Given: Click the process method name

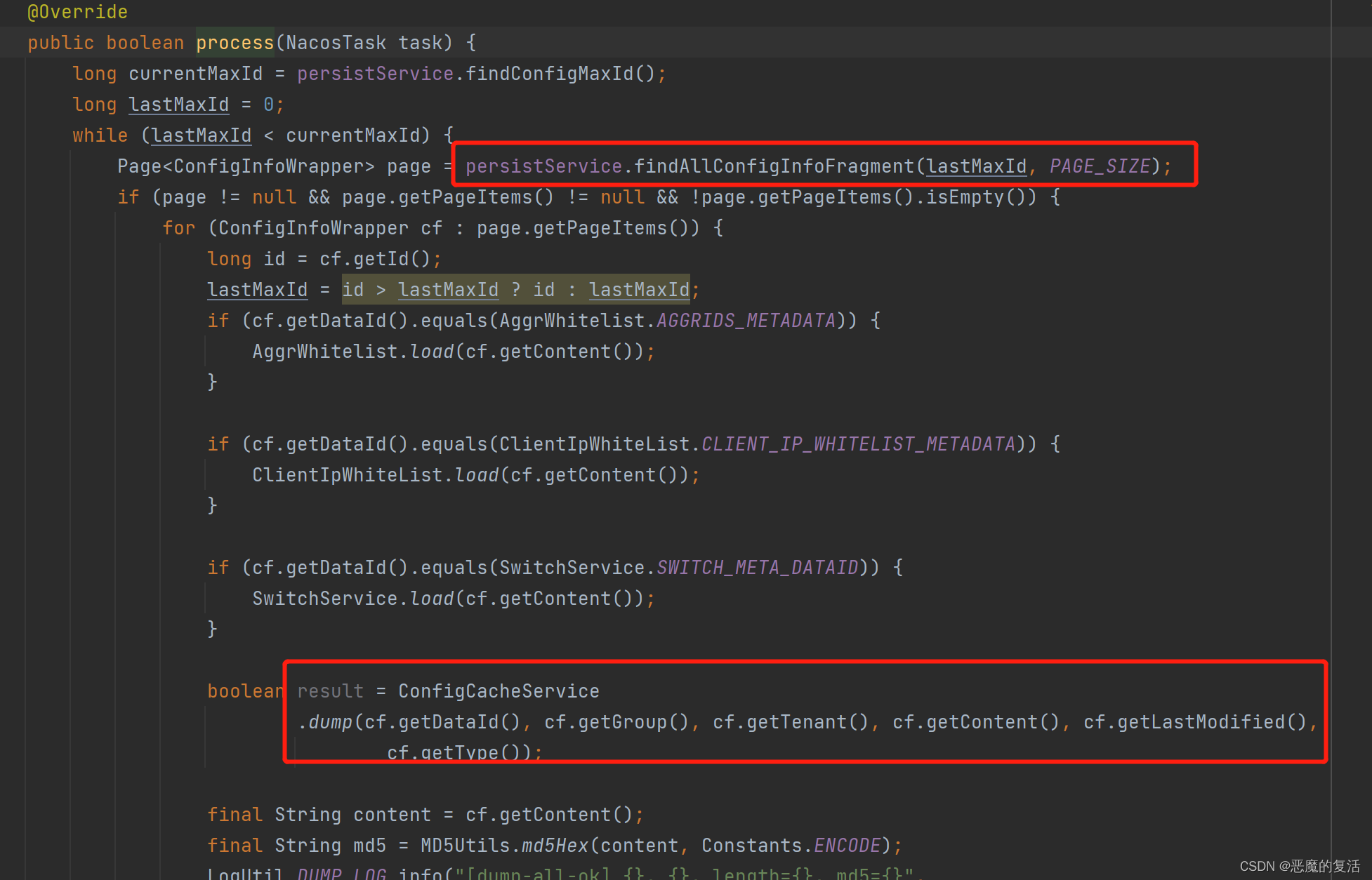Looking at the screenshot, I should coord(234,42).
